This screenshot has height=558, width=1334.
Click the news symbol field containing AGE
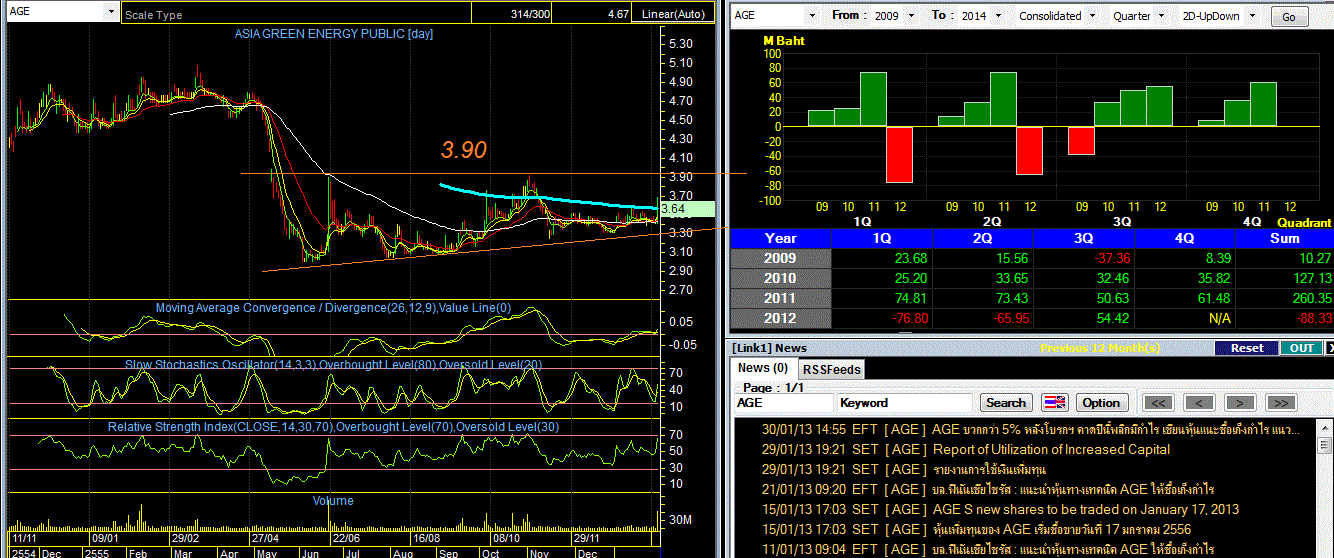pyautogui.click(x=784, y=403)
